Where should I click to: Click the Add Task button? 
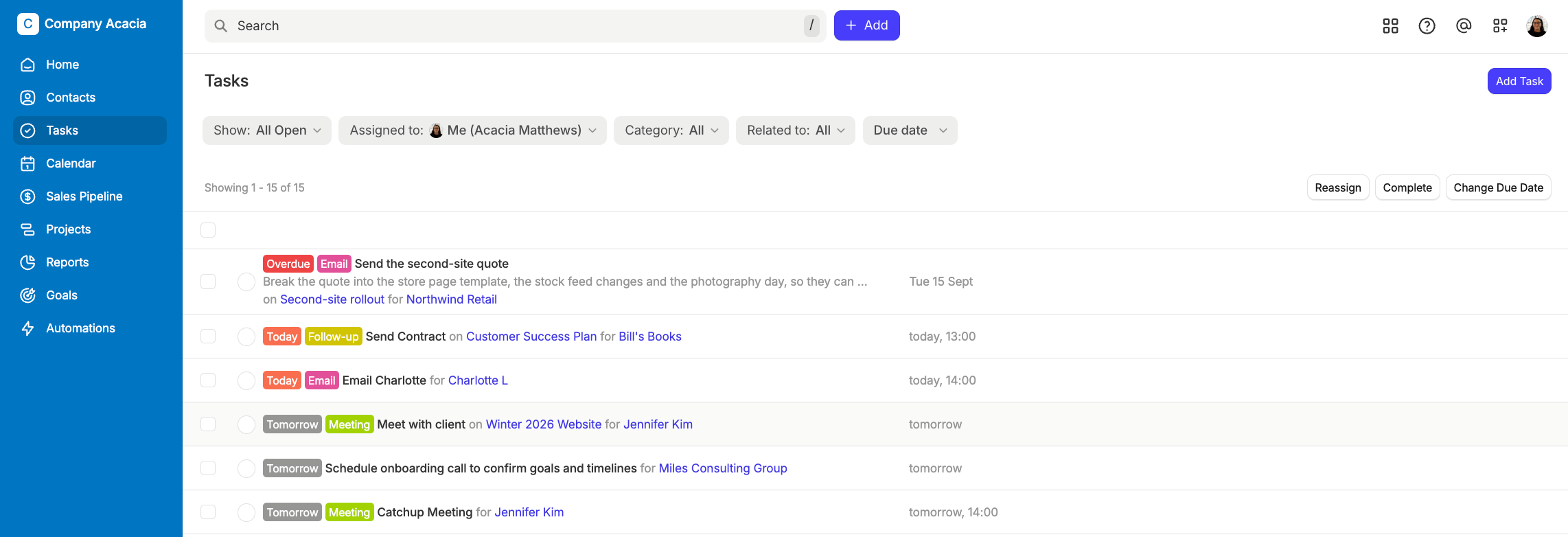pos(1519,81)
